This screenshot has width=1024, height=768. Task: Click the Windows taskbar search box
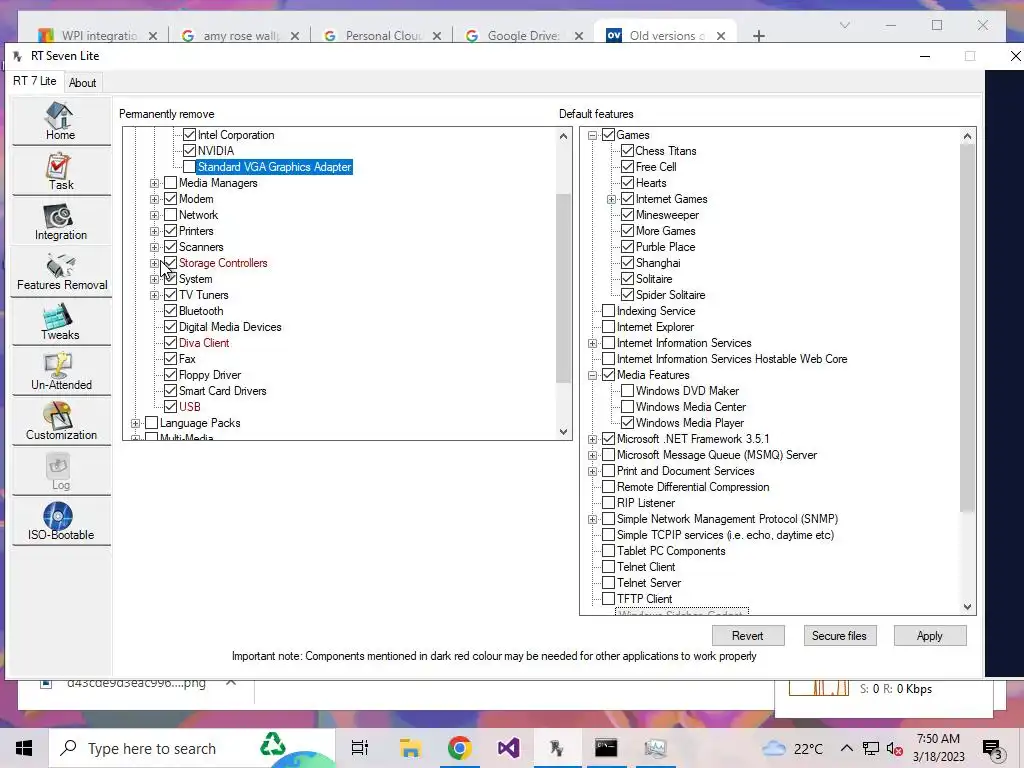click(x=193, y=748)
